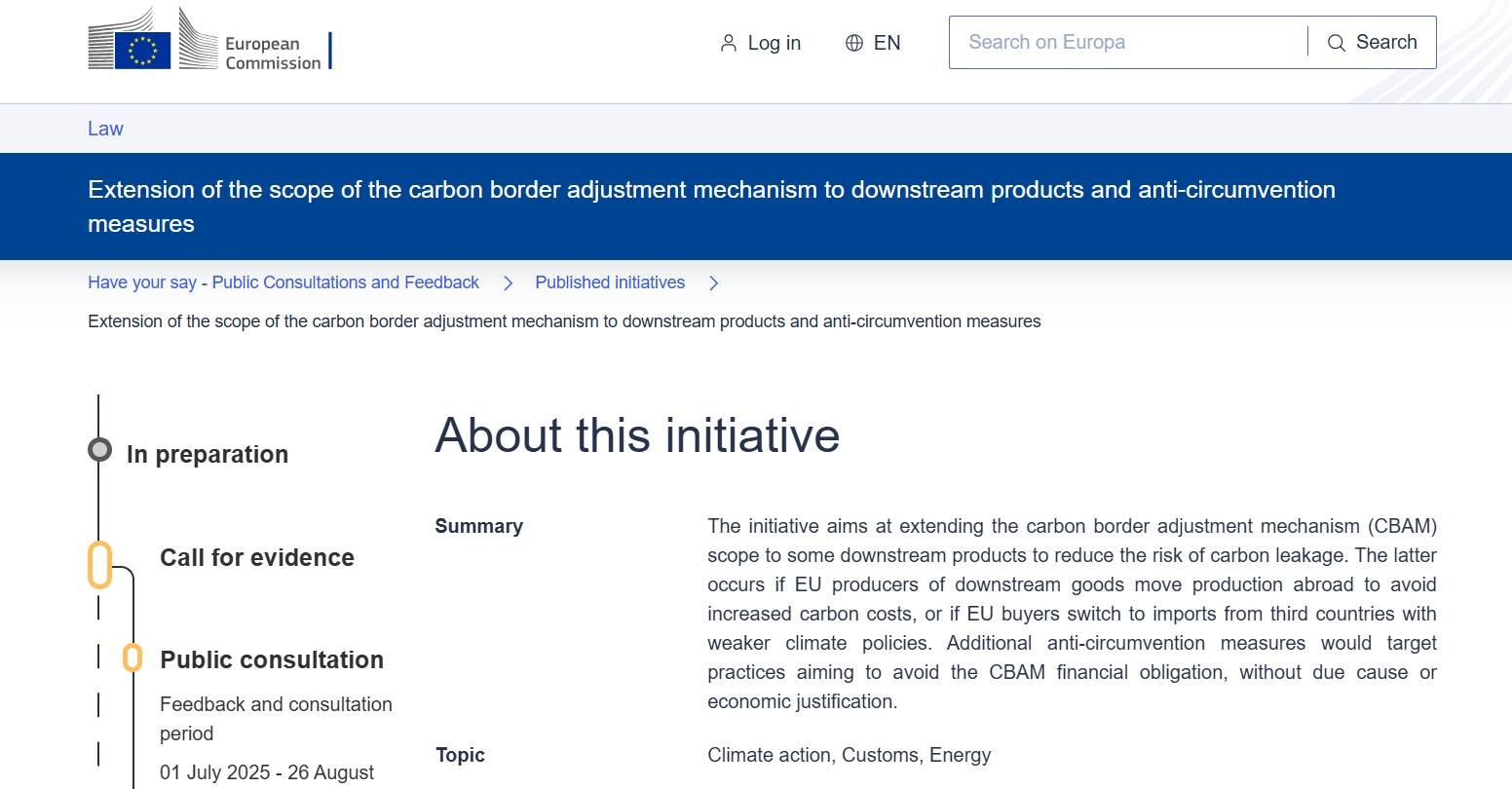Navigate to Published initiatives breadcrumb
The image size is (1512, 789).
[x=610, y=282]
